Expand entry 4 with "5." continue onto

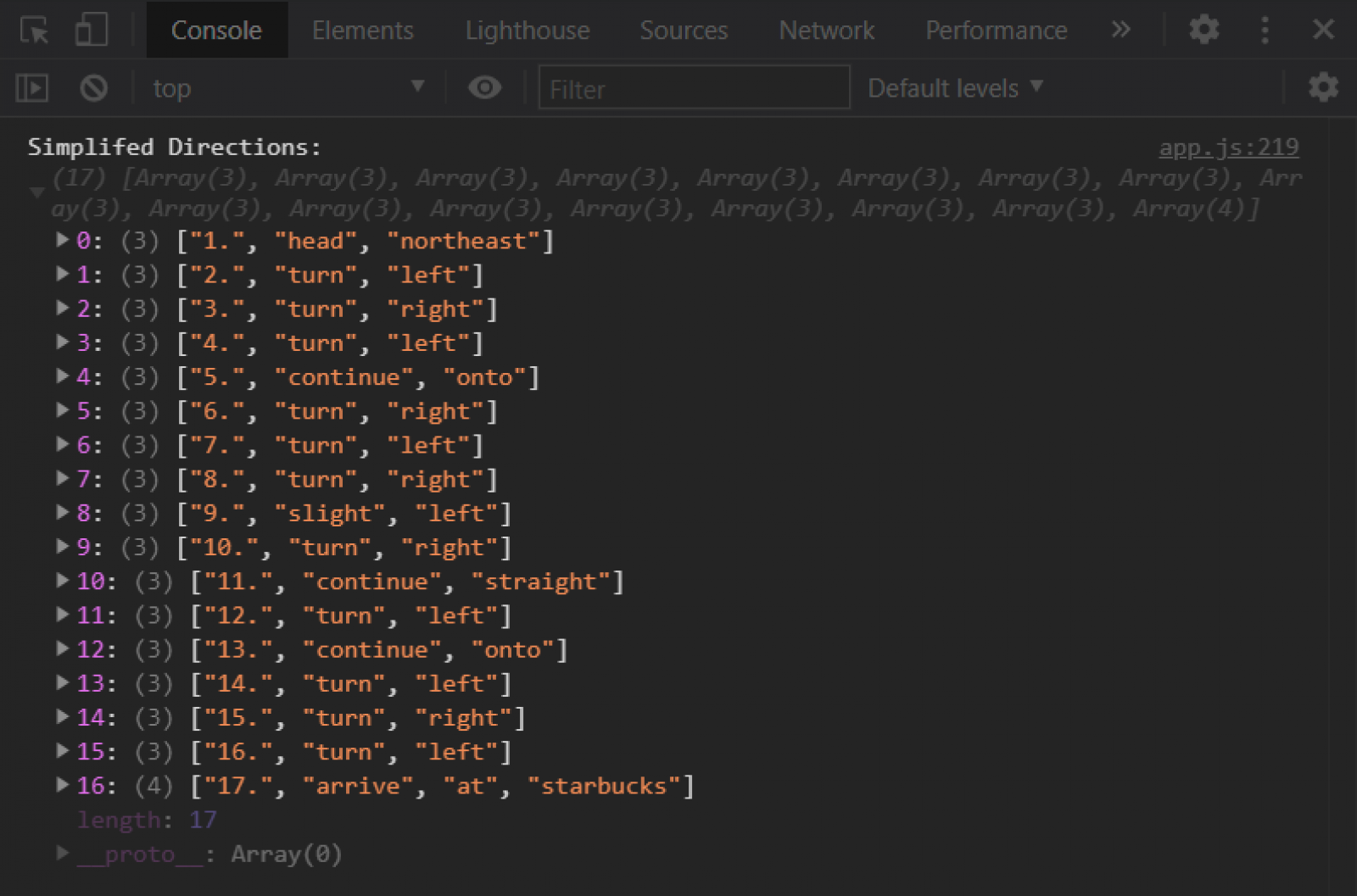click(62, 376)
